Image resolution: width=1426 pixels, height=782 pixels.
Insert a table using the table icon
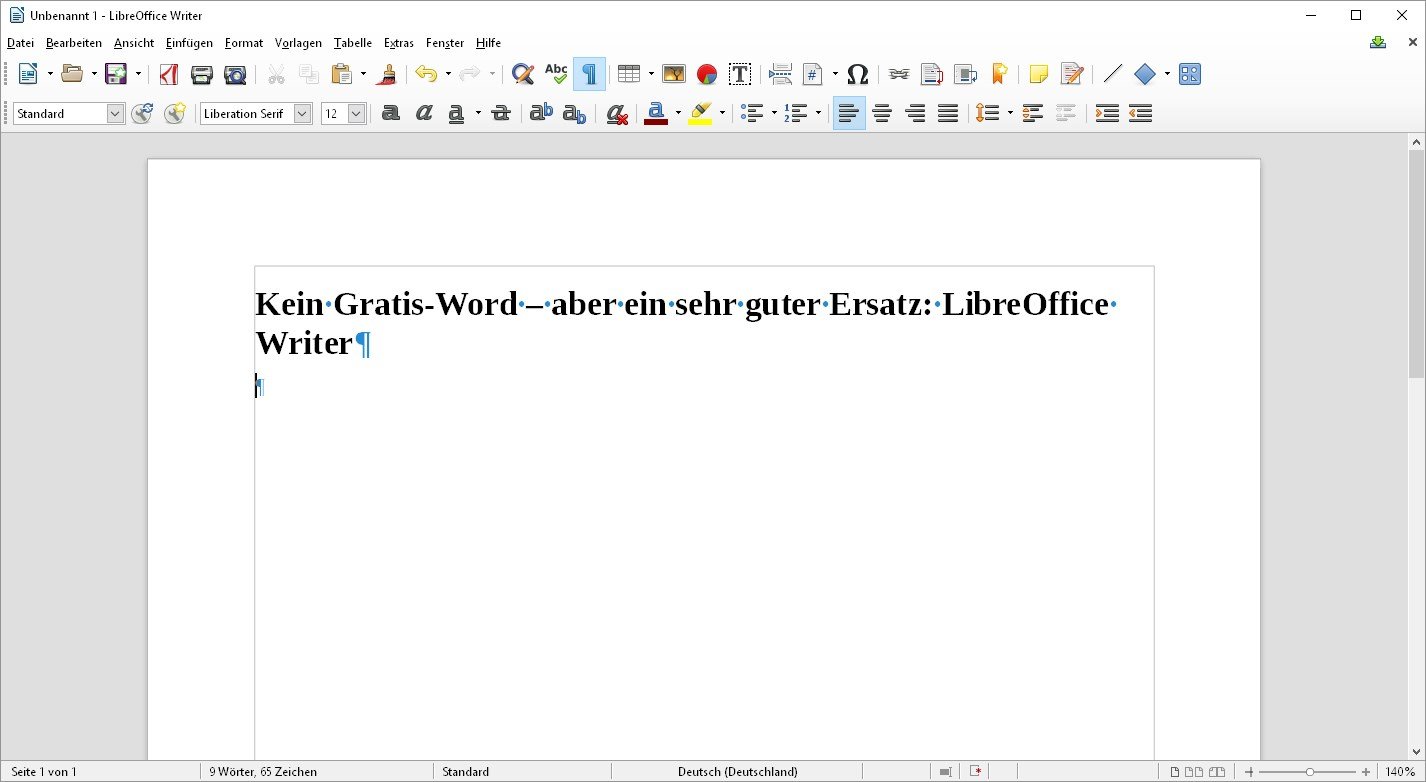tap(629, 74)
